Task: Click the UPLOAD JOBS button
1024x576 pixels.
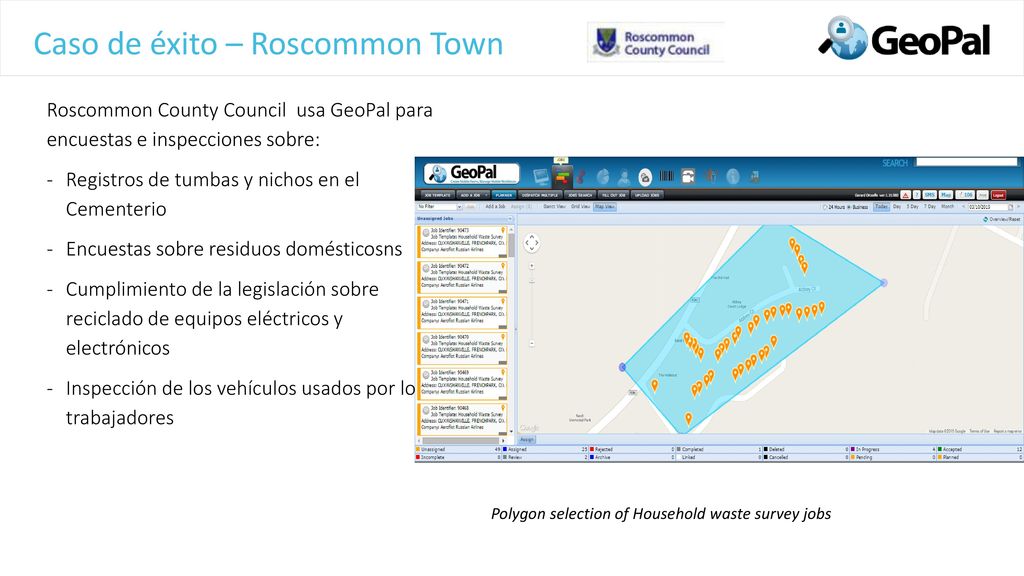Action: (647, 195)
